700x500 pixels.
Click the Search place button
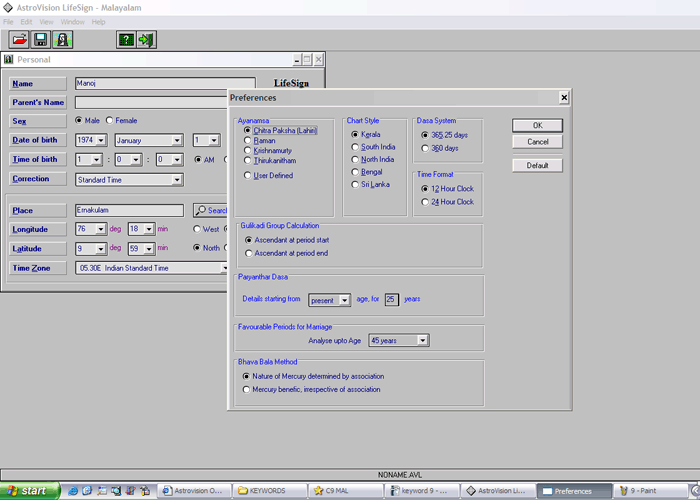click(210, 210)
